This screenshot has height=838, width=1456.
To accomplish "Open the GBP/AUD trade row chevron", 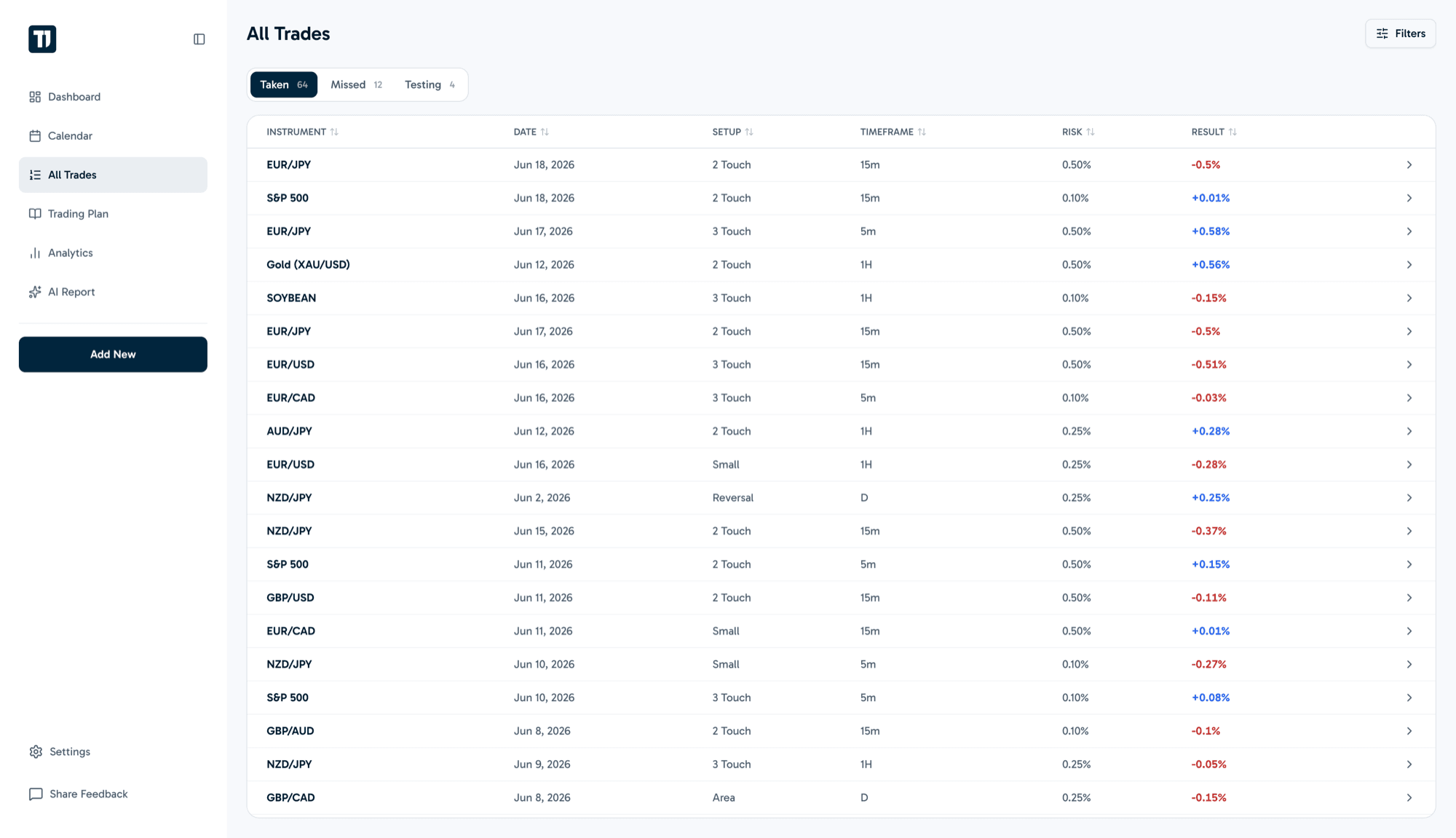I will coord(1409,731).
